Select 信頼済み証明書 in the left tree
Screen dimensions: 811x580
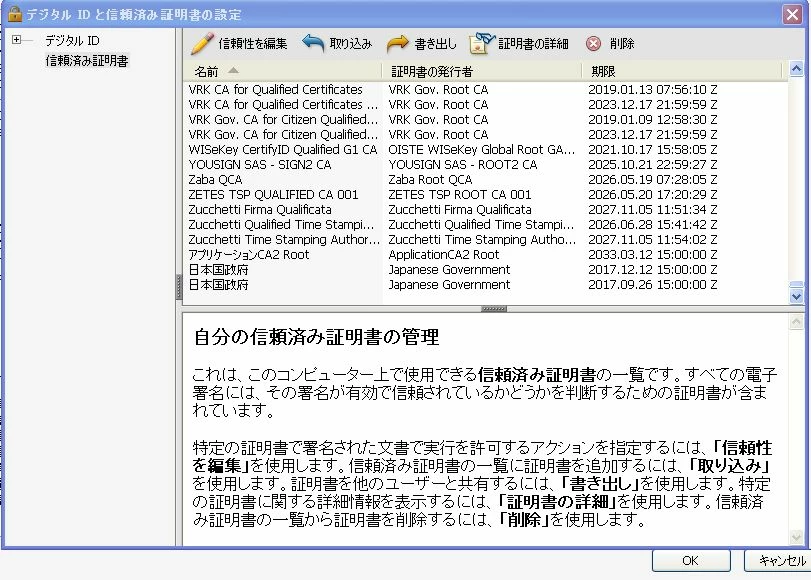point(87,61)
